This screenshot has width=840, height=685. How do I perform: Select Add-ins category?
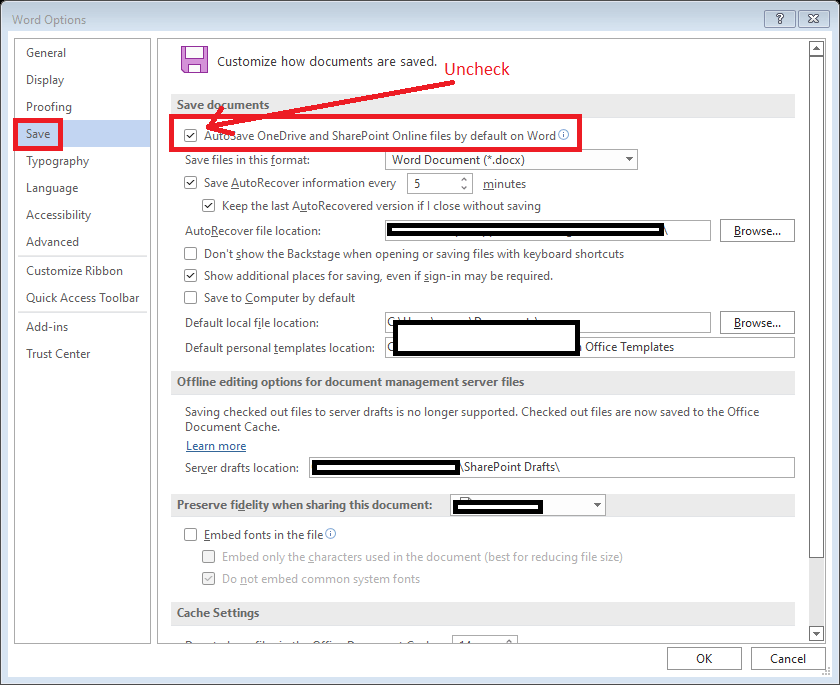[x=47, y=327]
